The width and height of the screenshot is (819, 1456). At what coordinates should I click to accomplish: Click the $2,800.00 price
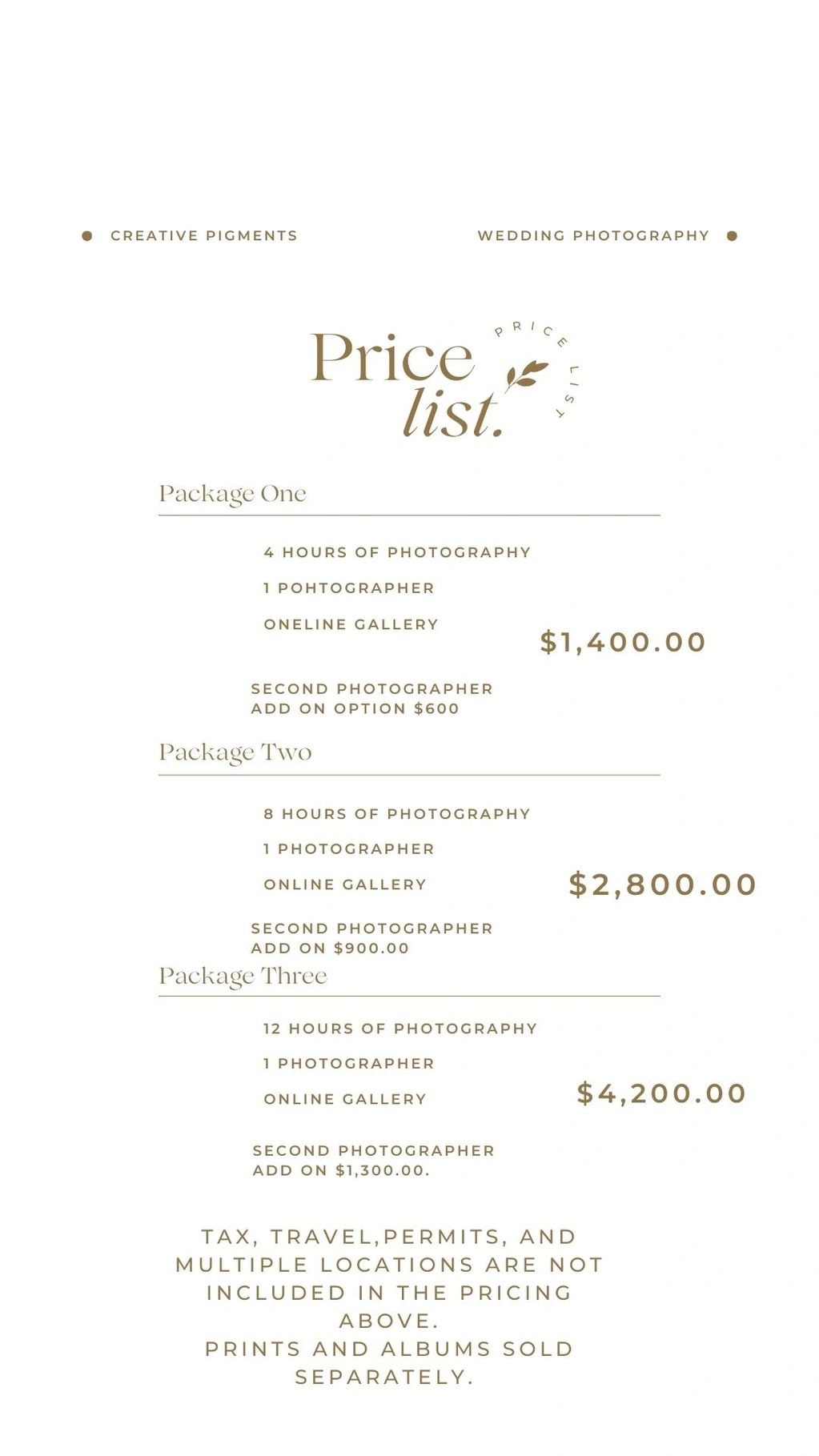click(663, 884)
